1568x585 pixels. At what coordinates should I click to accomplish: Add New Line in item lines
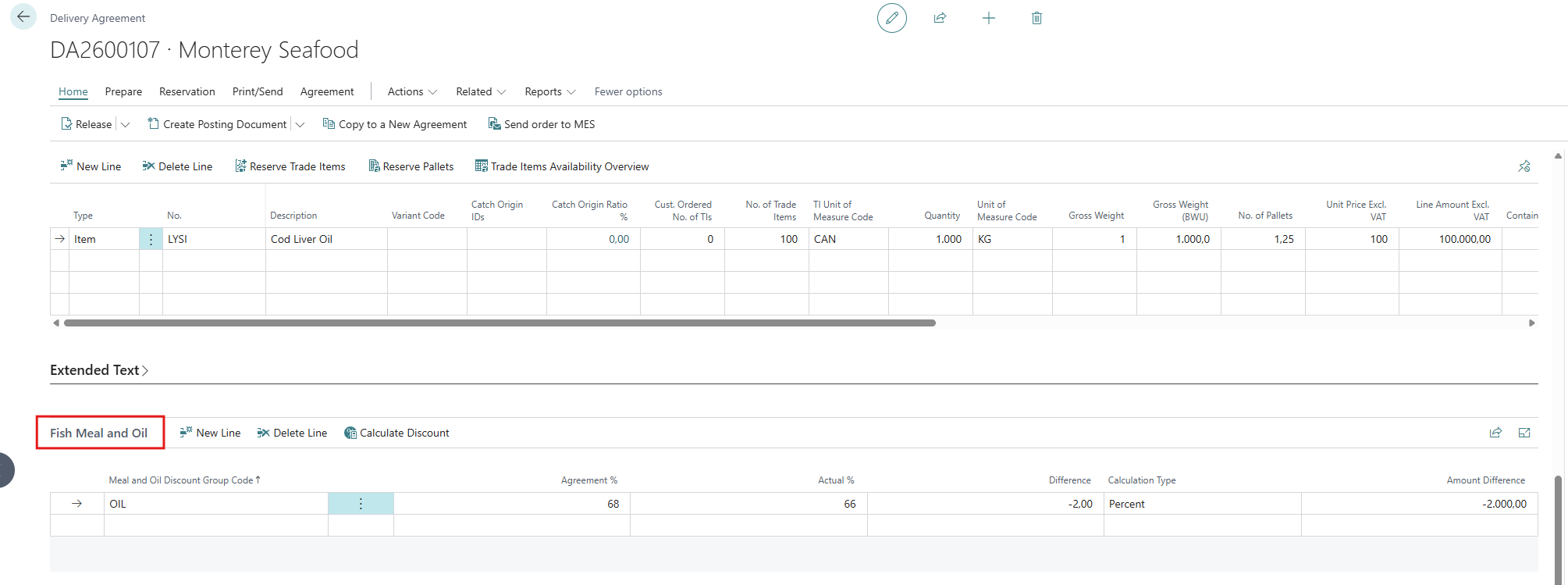tap(91, 166)
